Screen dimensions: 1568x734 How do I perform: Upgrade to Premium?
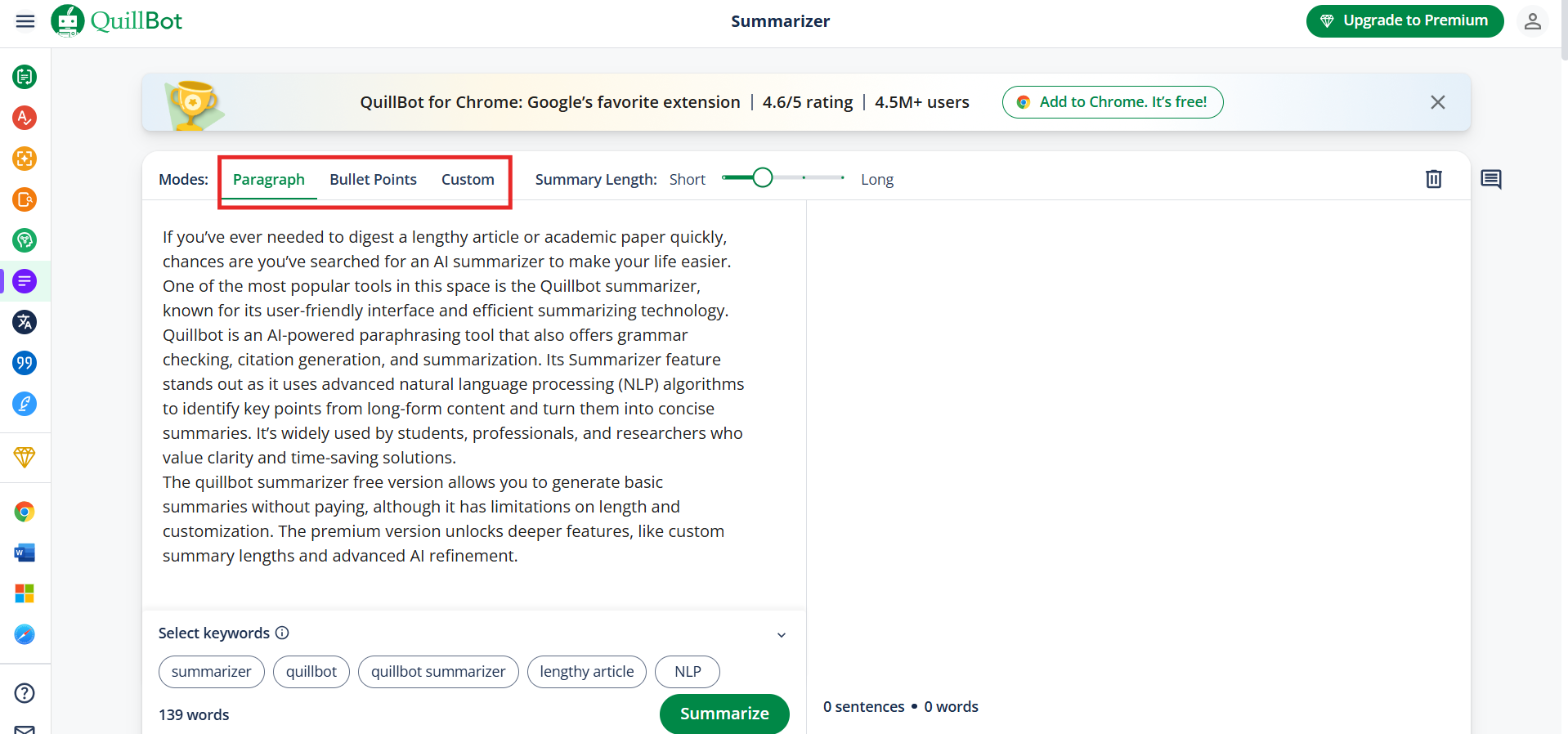(x=1404, y=21)
